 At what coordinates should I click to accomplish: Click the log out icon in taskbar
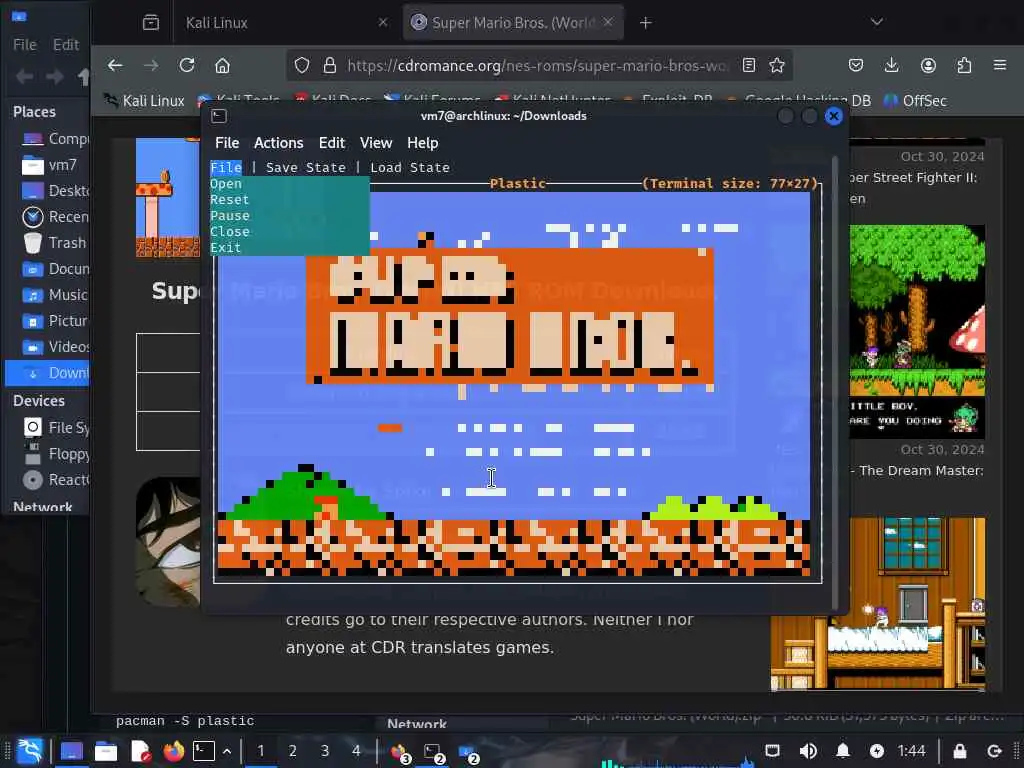click(x=995, y=751)
